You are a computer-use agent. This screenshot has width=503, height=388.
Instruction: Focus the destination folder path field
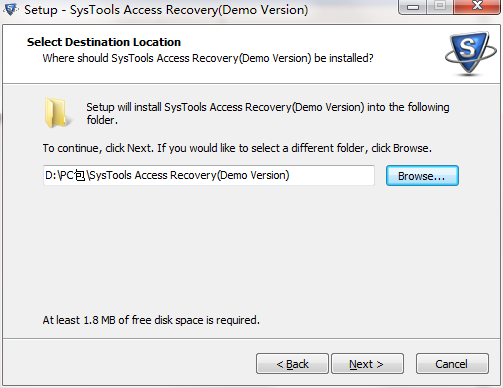[x=209, y=175]
